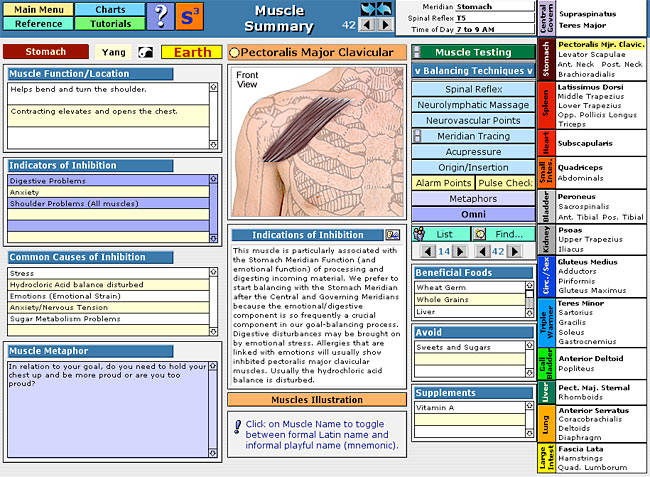Select Latissimus Dorsi in the muscle list
Image resolution: width=650 pixels, height=477 pixels.
[590, 87]
